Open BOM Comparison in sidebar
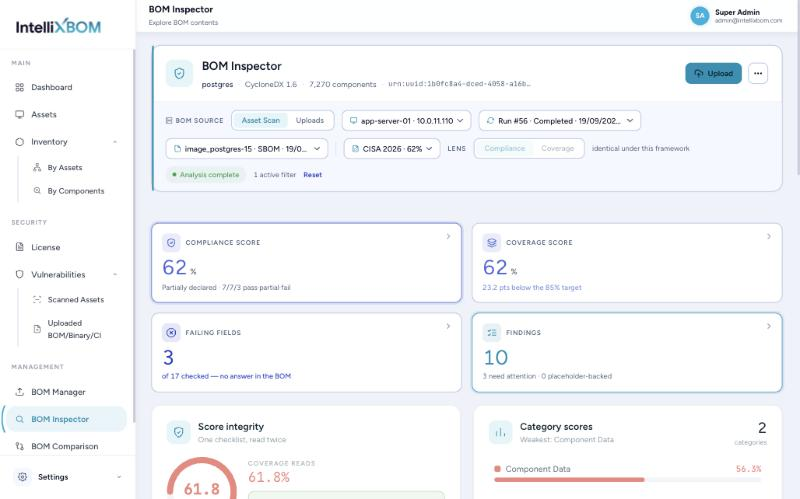800x499 pixels. pos(65,446)
